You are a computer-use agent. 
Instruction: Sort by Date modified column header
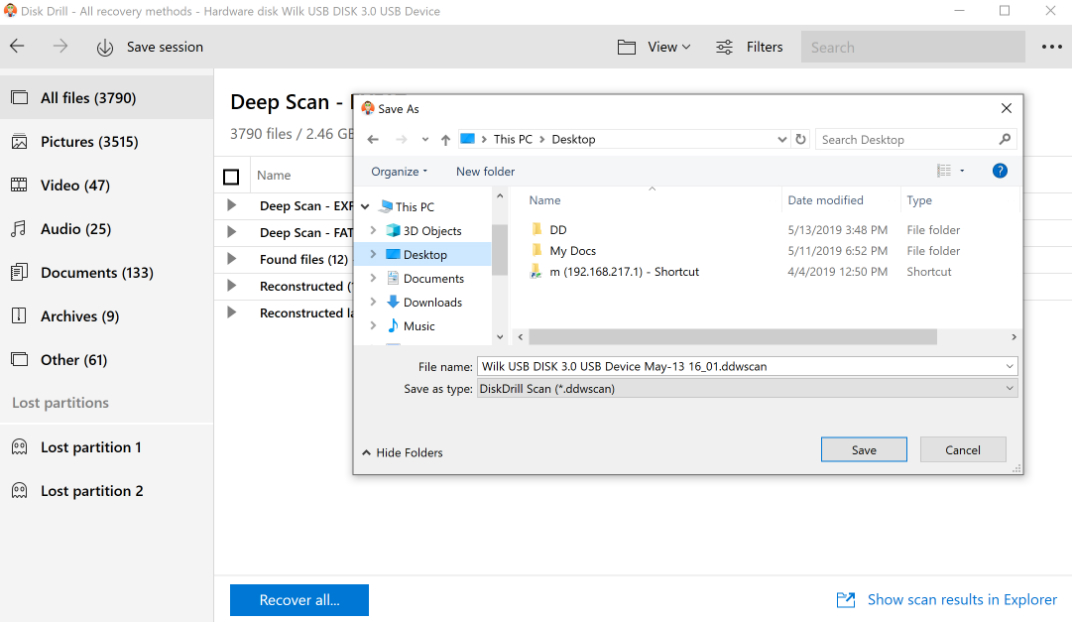(825, 200)
